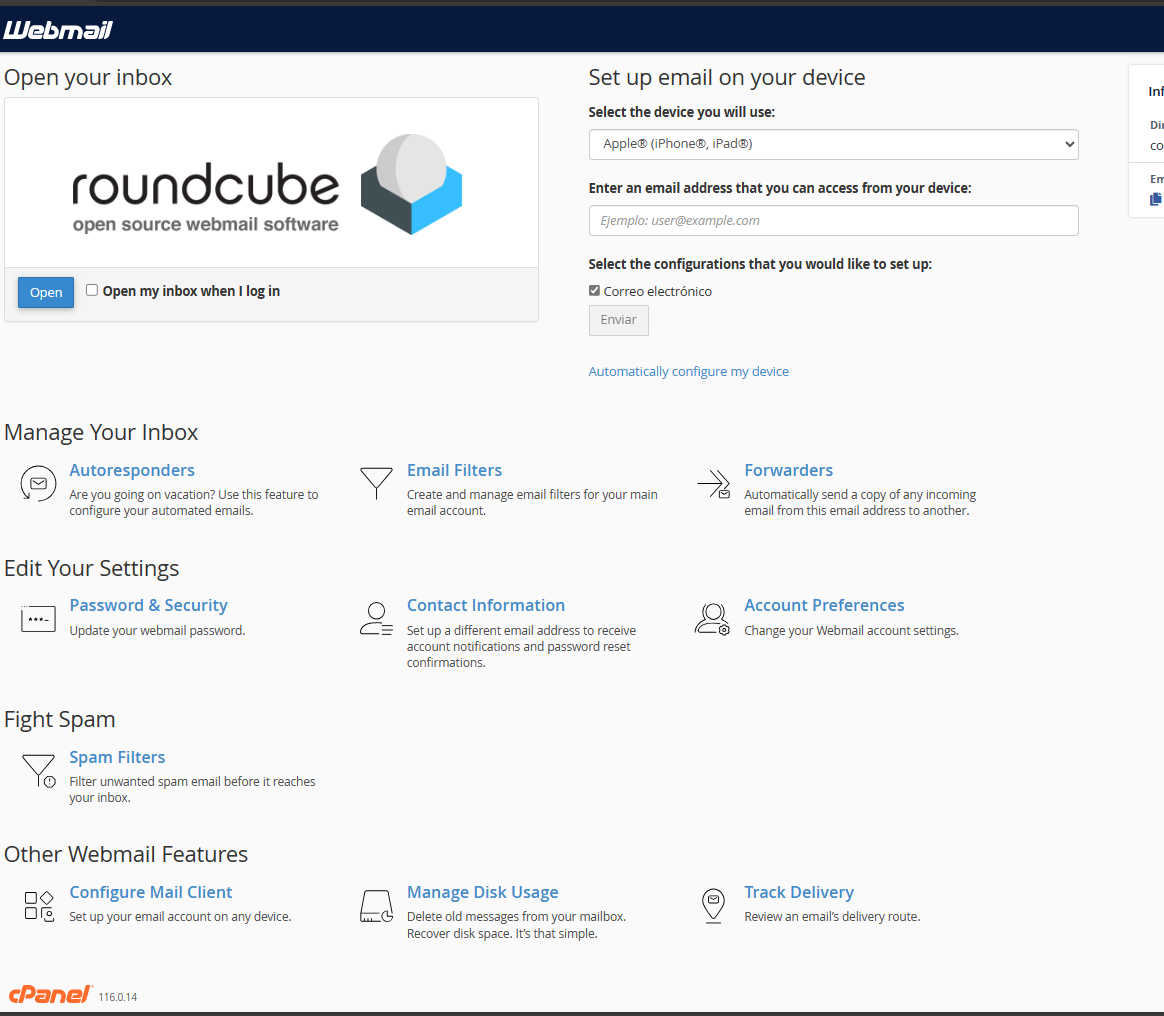Click the Autoresponders envelope icon
Image resolution: width=1164 pixels, height=1016 pixels.
(x=38, y=484)
